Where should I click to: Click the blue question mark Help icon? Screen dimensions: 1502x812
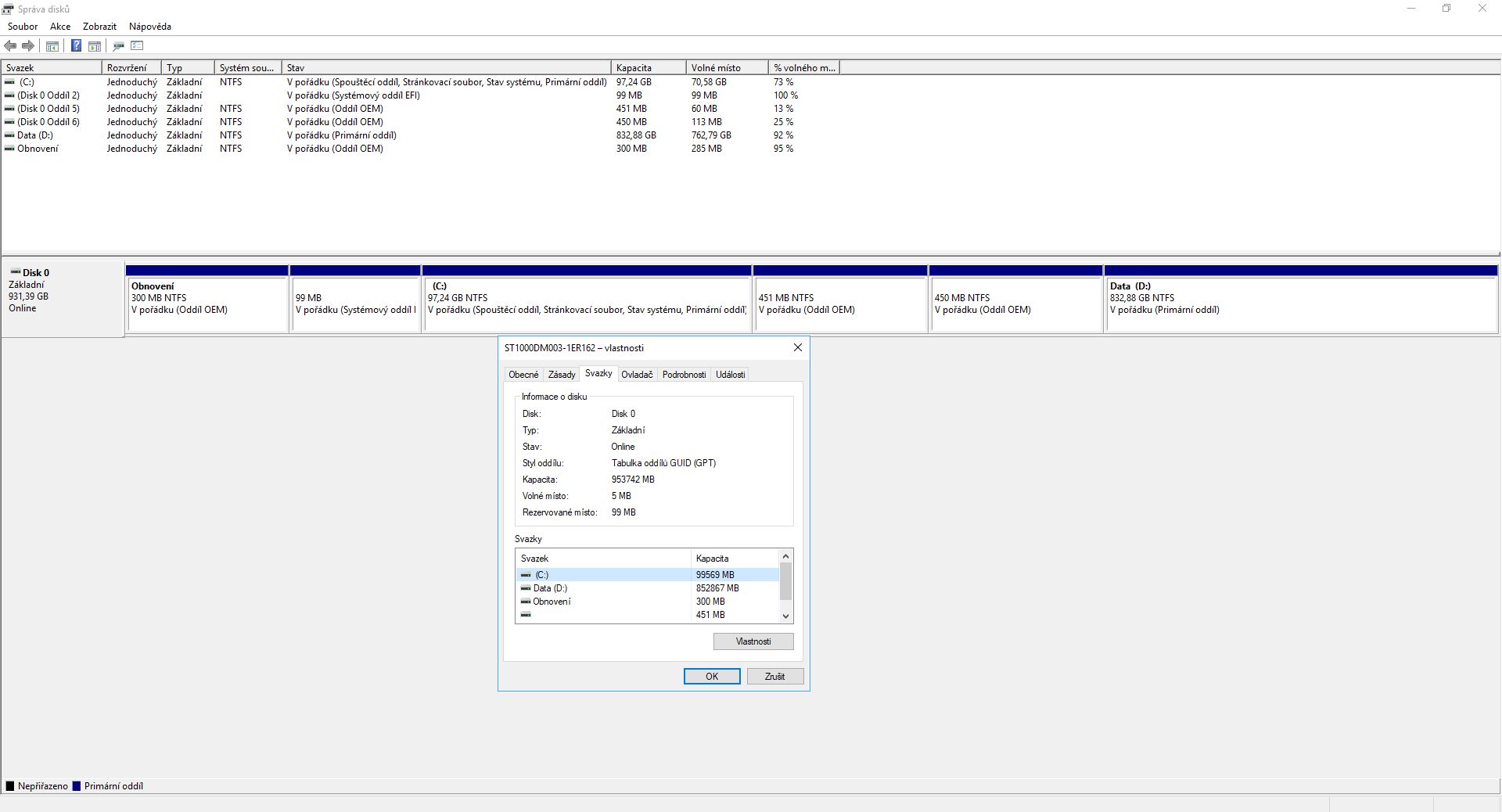click(76, 46)
